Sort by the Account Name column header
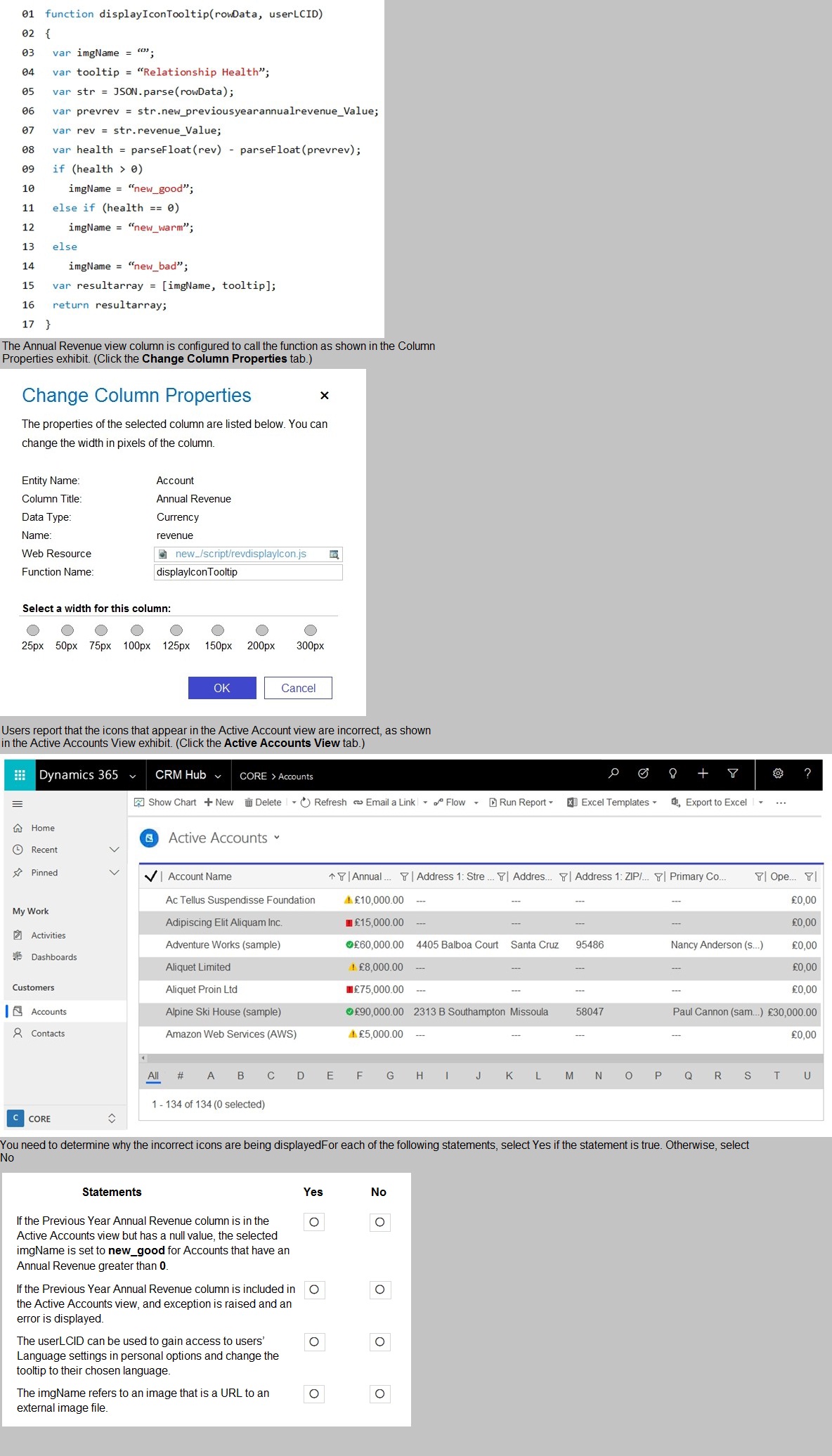 tap(200, 877)
